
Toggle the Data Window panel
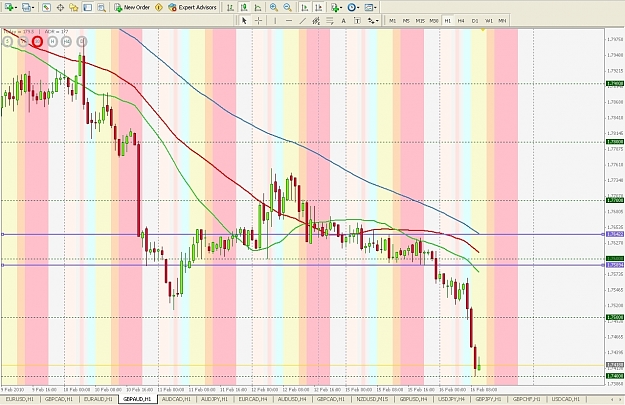[60, 7]
